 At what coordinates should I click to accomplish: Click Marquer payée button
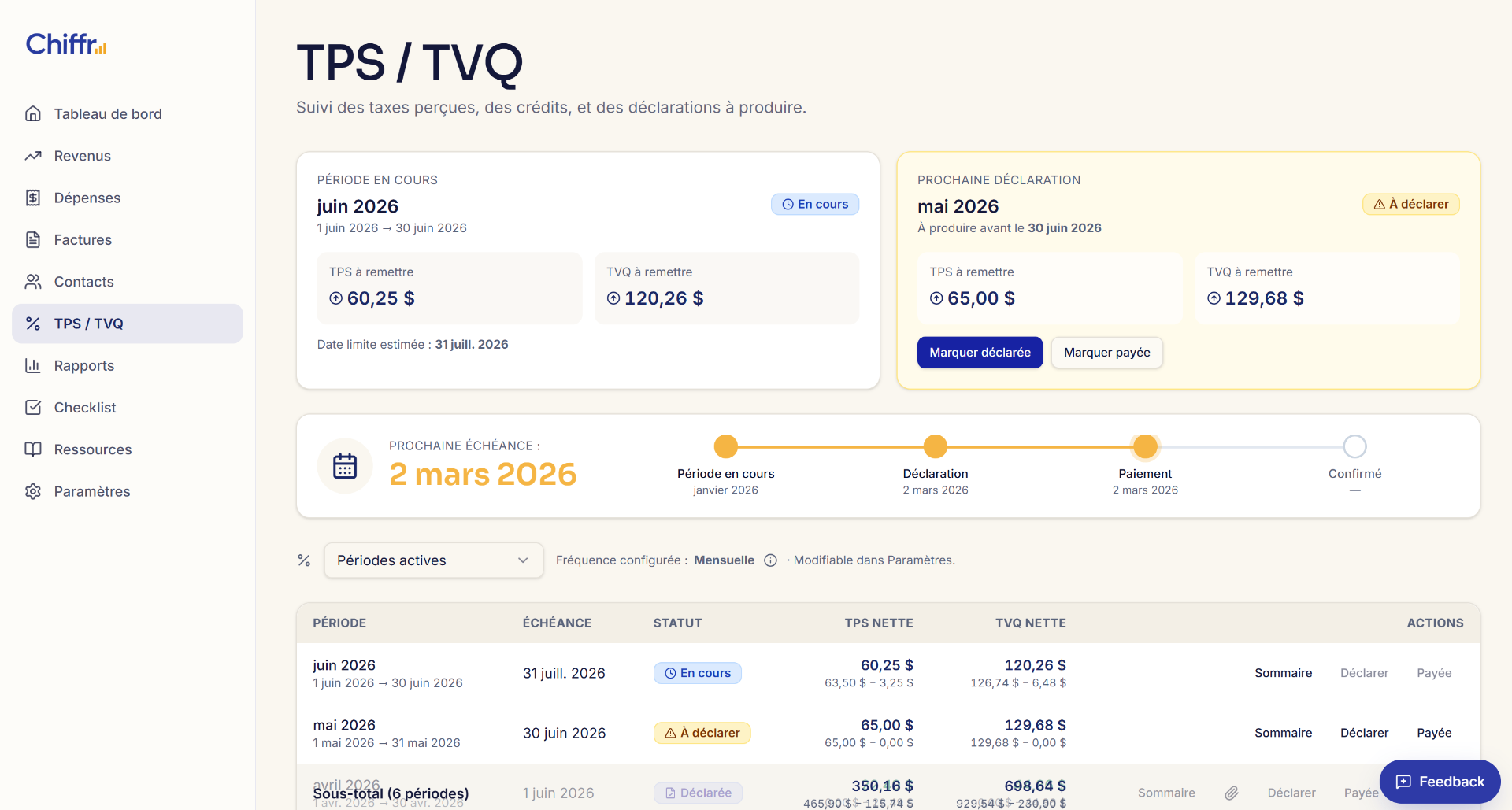pos(1106,353)
